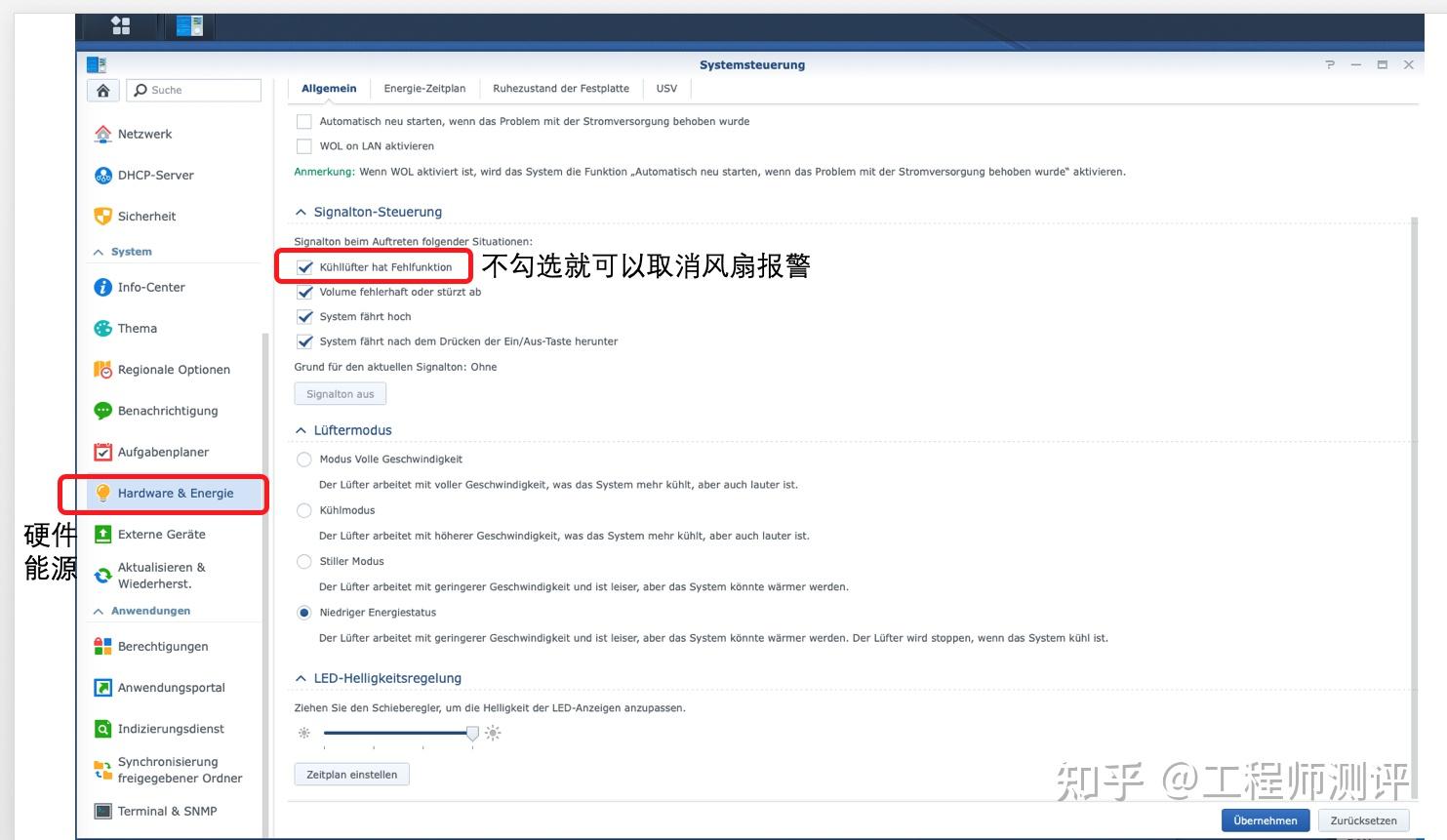Click the home icon in Systemsteuerung
The height and width of the screenshot is (840, 1447).
[103, 90]
